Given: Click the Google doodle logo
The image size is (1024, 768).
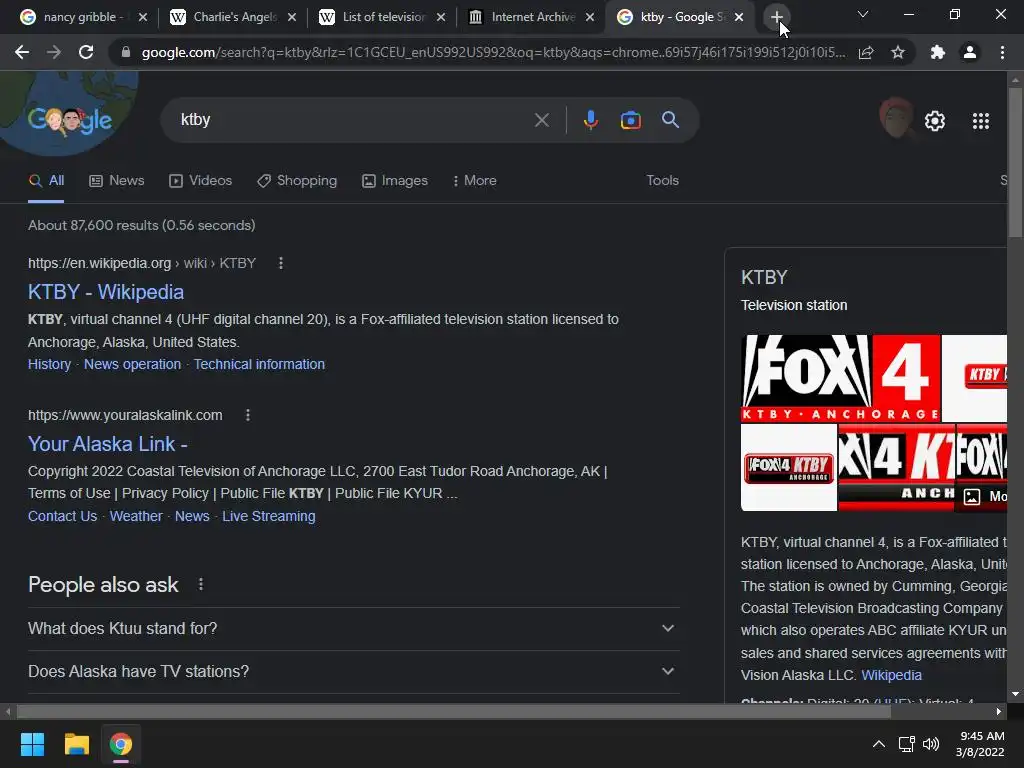Looking at the screenshot, I should tap(70, 120).
